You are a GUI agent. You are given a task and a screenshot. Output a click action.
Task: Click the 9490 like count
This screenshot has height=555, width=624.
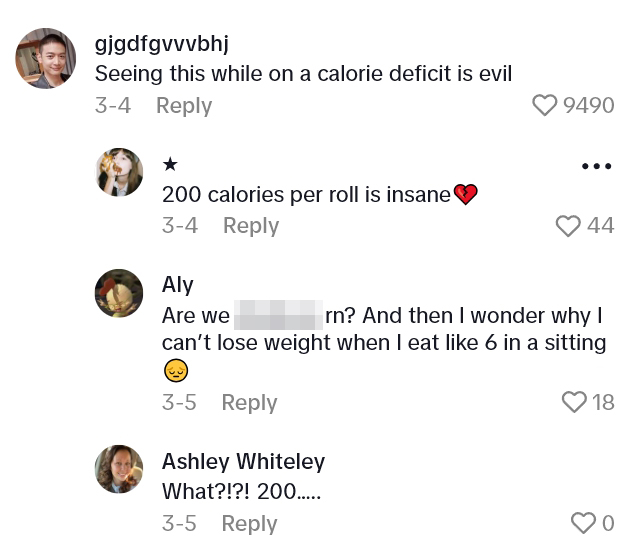tap(589, 106)
